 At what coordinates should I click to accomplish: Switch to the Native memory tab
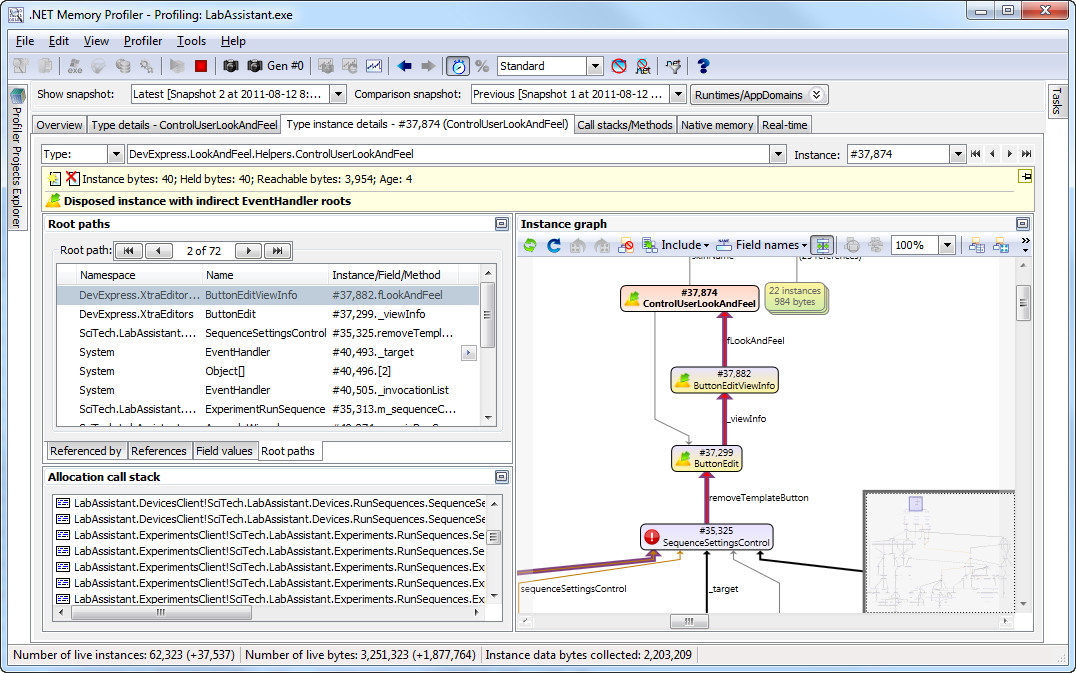(717, 125)
